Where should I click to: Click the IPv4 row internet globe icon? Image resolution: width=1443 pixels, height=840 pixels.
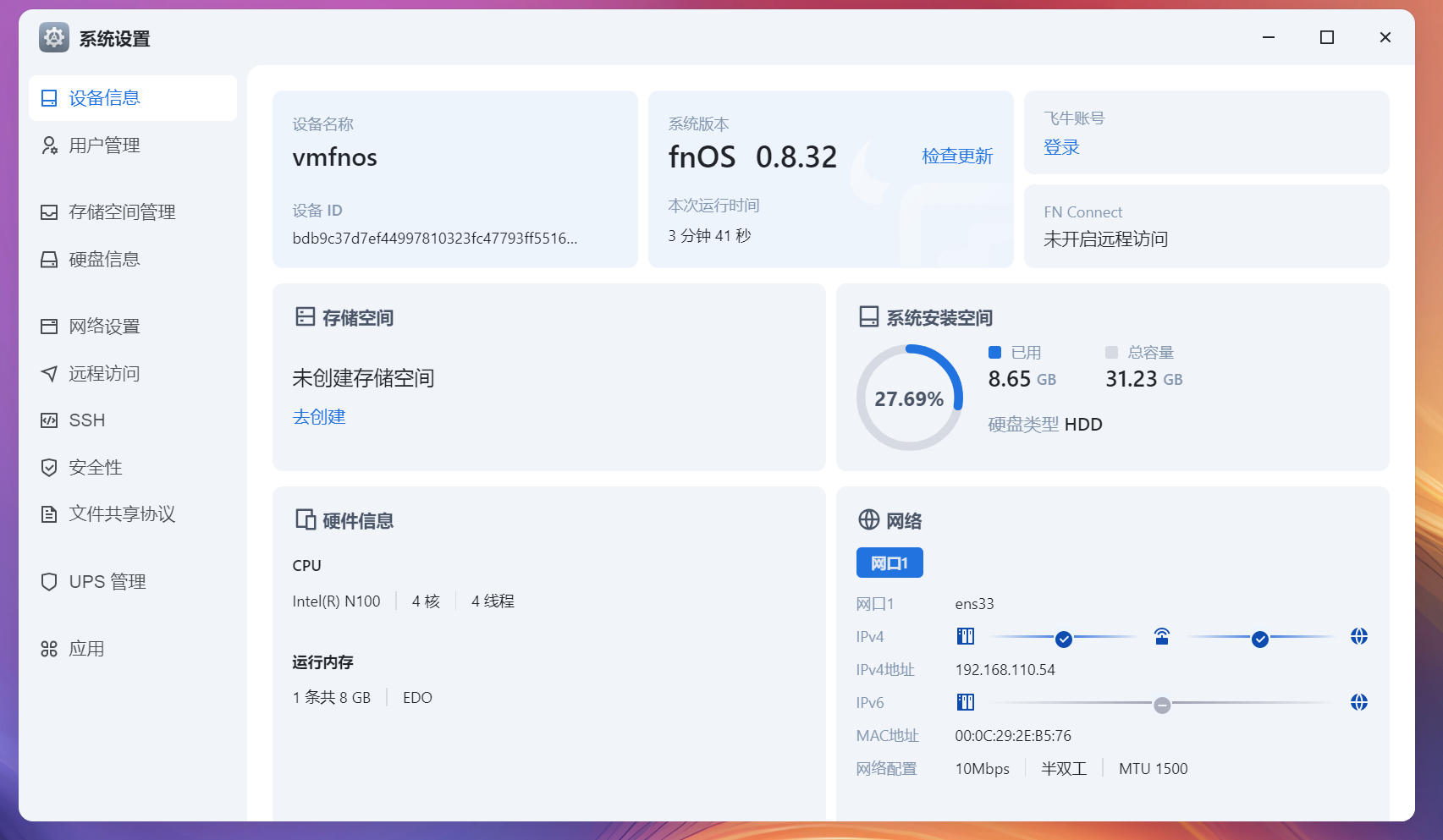tap(1359, 636)
